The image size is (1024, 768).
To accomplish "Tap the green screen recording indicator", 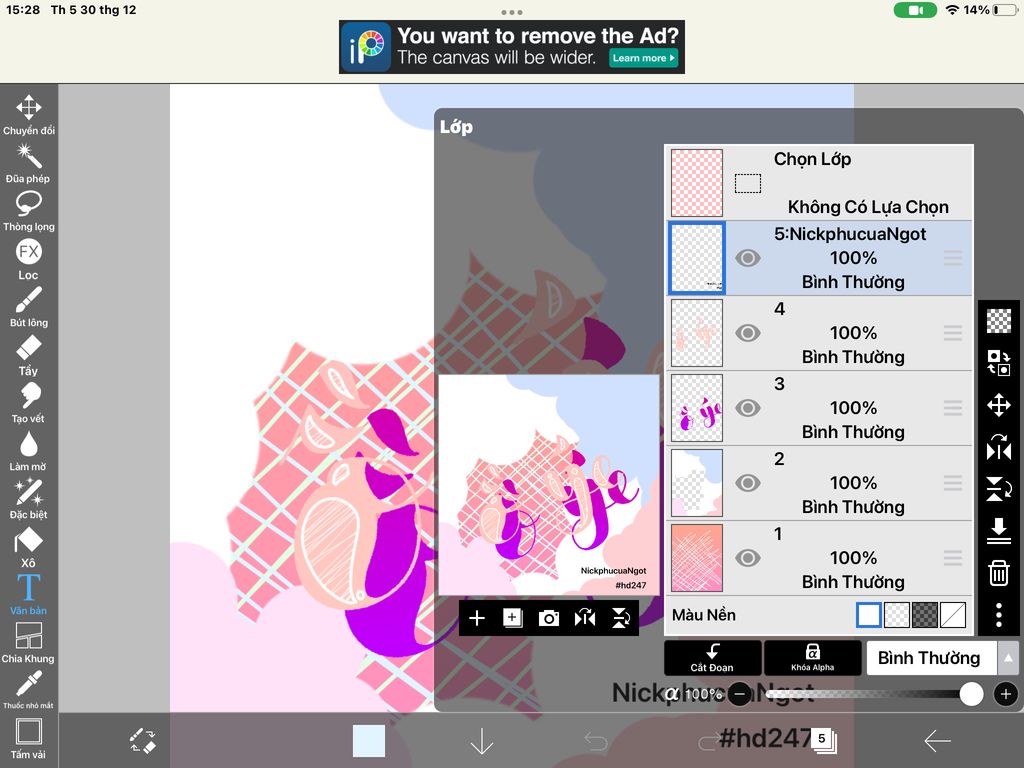I will [x=915, y=10].
